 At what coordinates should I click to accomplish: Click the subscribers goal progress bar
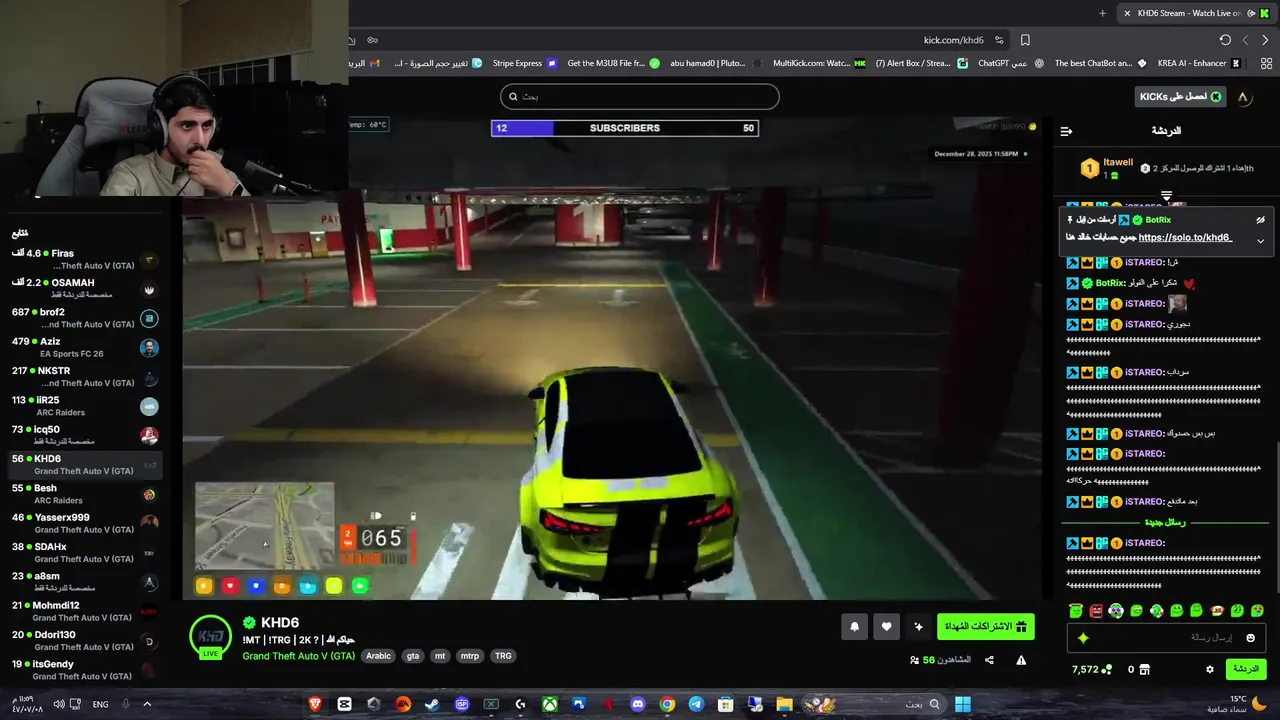pos(624,128)
